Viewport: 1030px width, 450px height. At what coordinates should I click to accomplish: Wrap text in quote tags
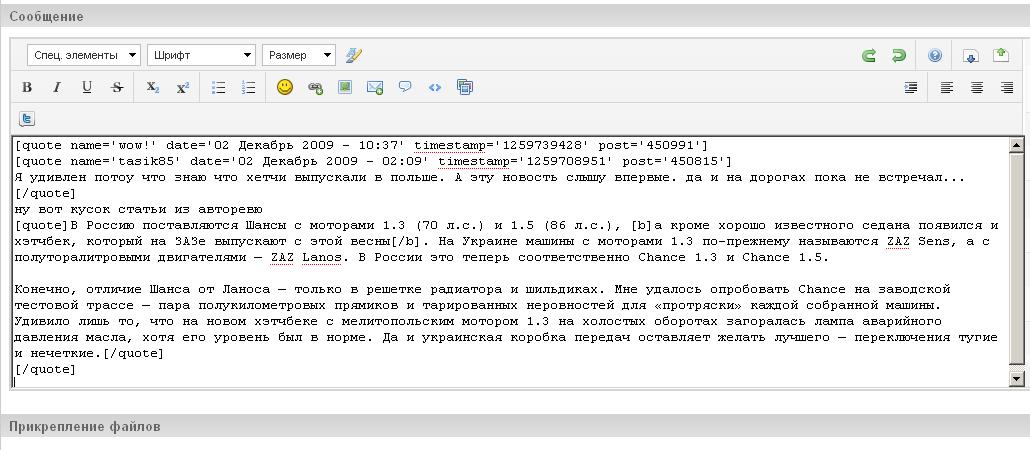tap(405, 87)
